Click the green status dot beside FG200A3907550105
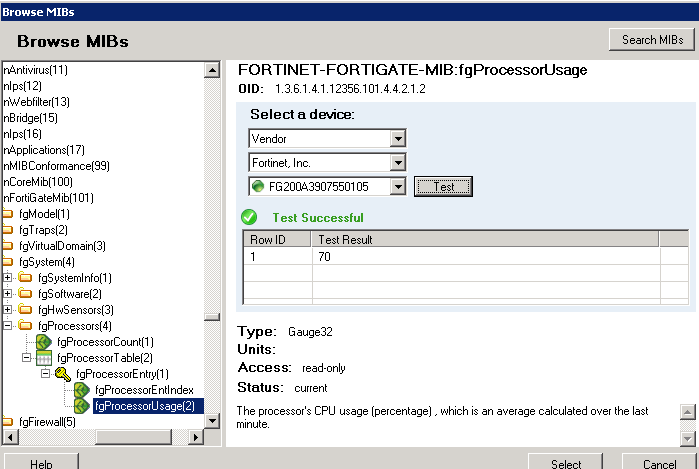This screenshot has height=469, width=699. click(258, 186)
